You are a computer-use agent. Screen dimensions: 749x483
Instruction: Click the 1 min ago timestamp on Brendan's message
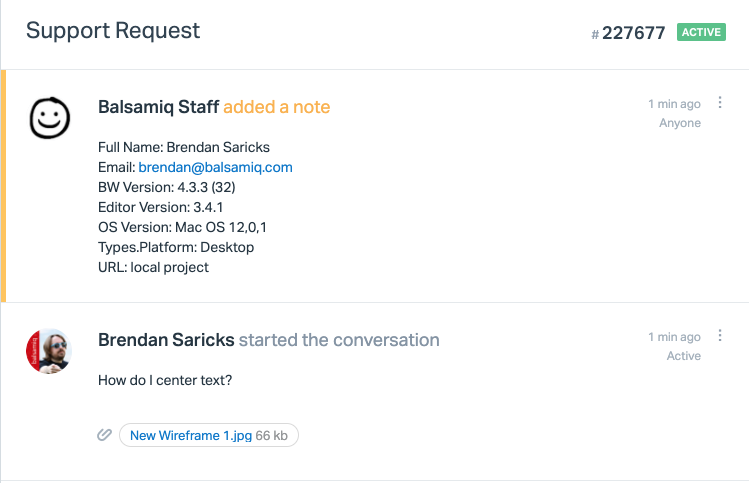pyautogui.click(x=674, y=337)
